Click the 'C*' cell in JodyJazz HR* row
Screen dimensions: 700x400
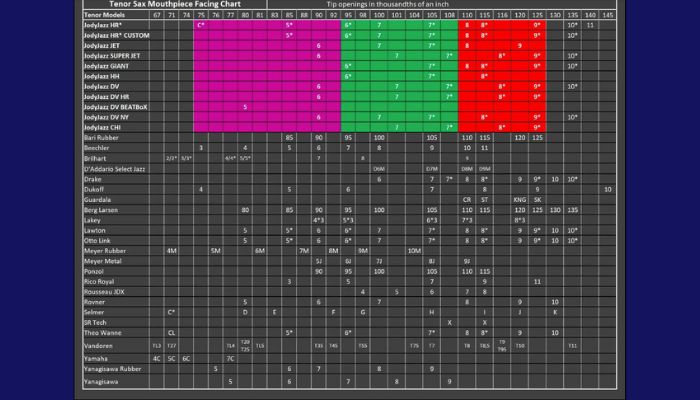tap(201, 25)
